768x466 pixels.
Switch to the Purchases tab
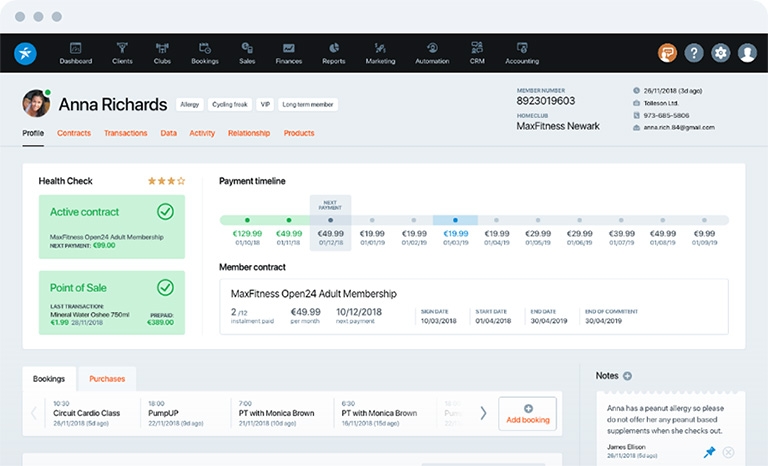pos(107,379)
